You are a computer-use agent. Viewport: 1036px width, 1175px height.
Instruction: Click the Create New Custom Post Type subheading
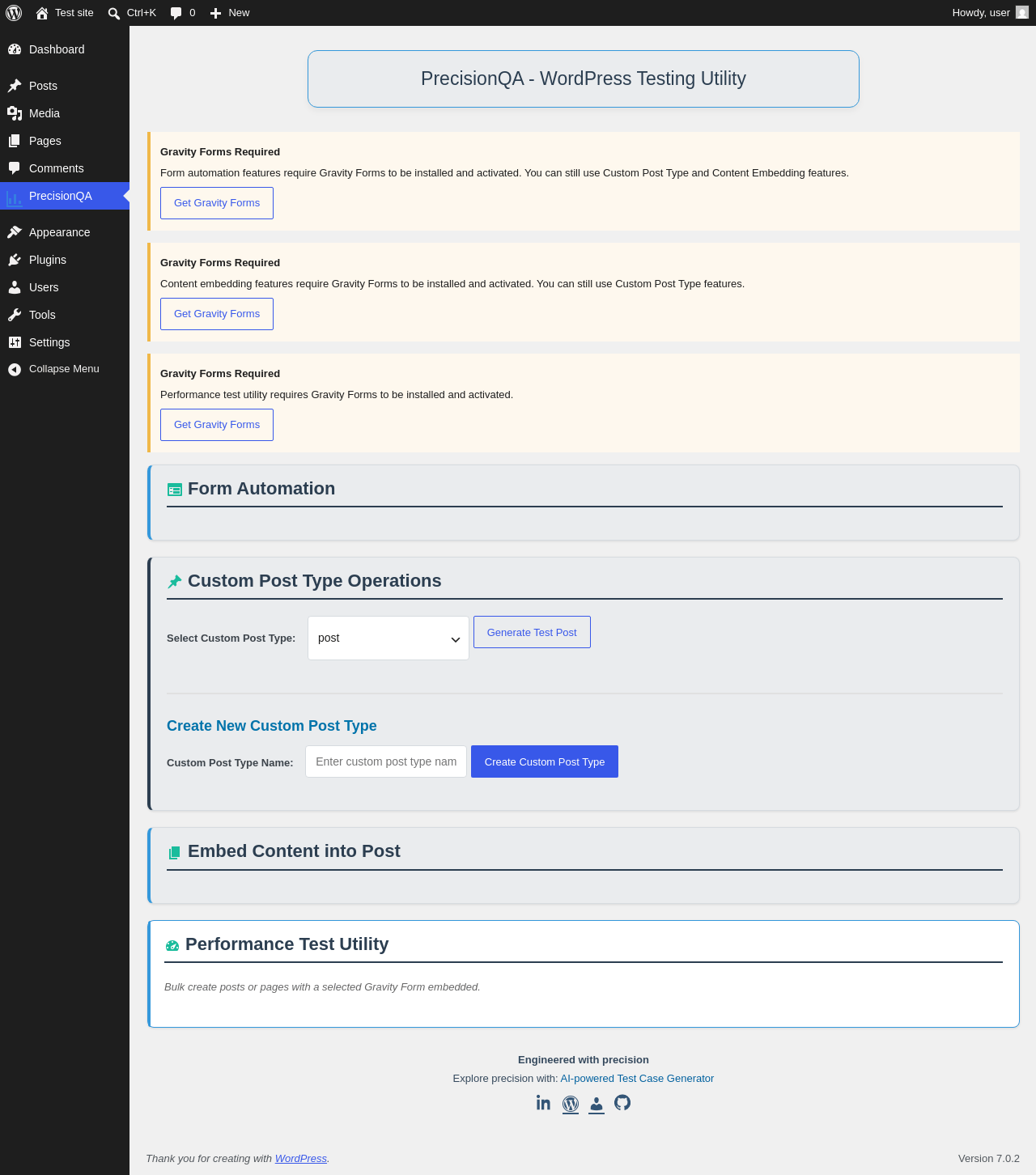tap(272, 726)
